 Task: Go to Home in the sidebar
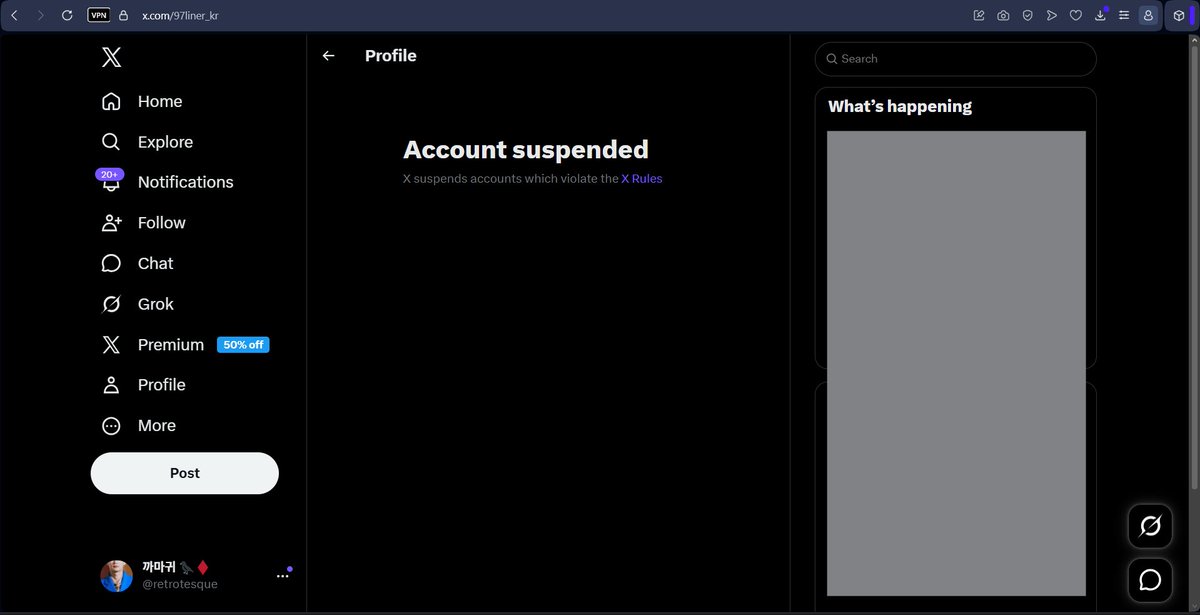pos(142,102)
